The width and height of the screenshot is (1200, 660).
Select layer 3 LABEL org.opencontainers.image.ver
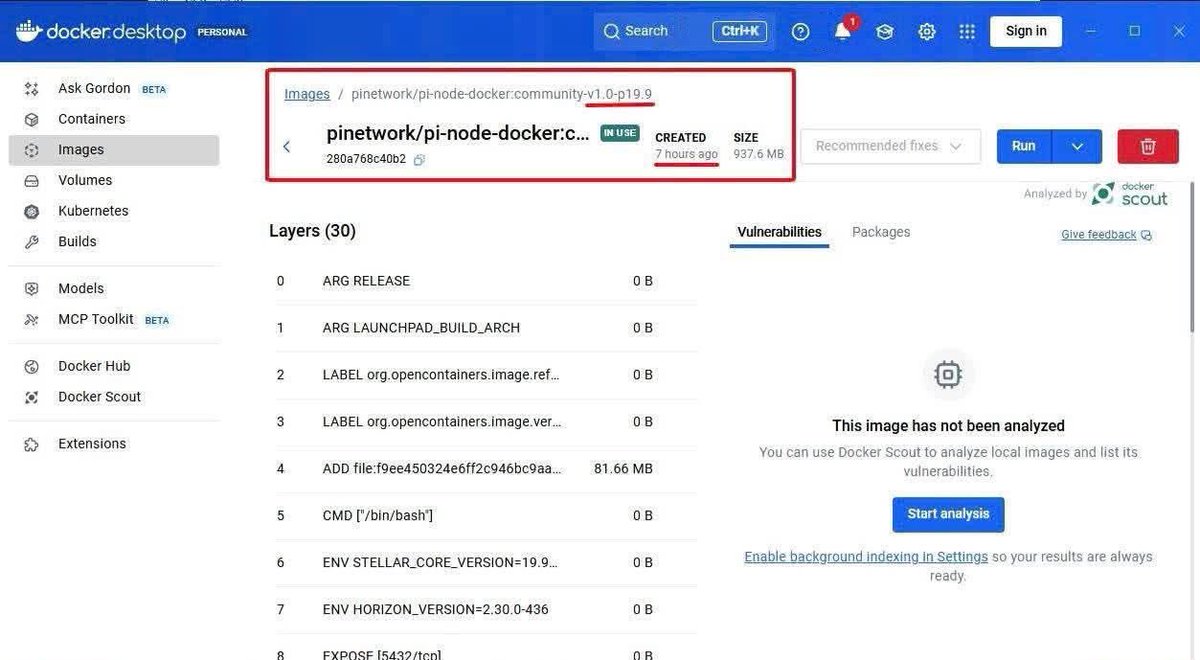[484, 422]
